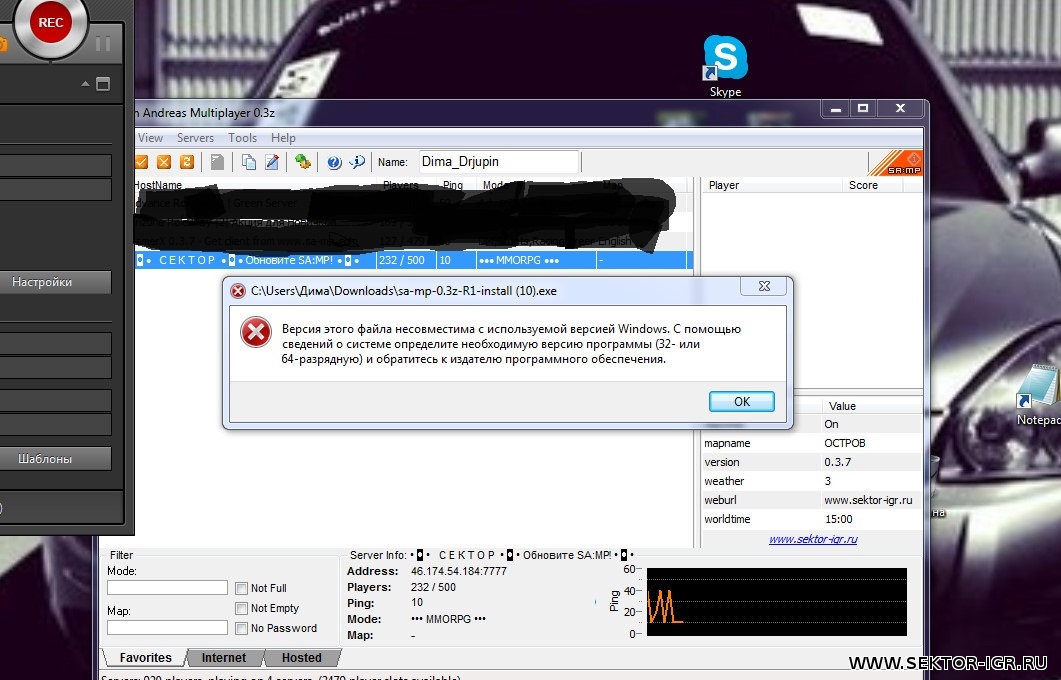Click the gray page toolbar icon
The width and height of the screenshot is (1061, 680).
click(x=217, y=162)
